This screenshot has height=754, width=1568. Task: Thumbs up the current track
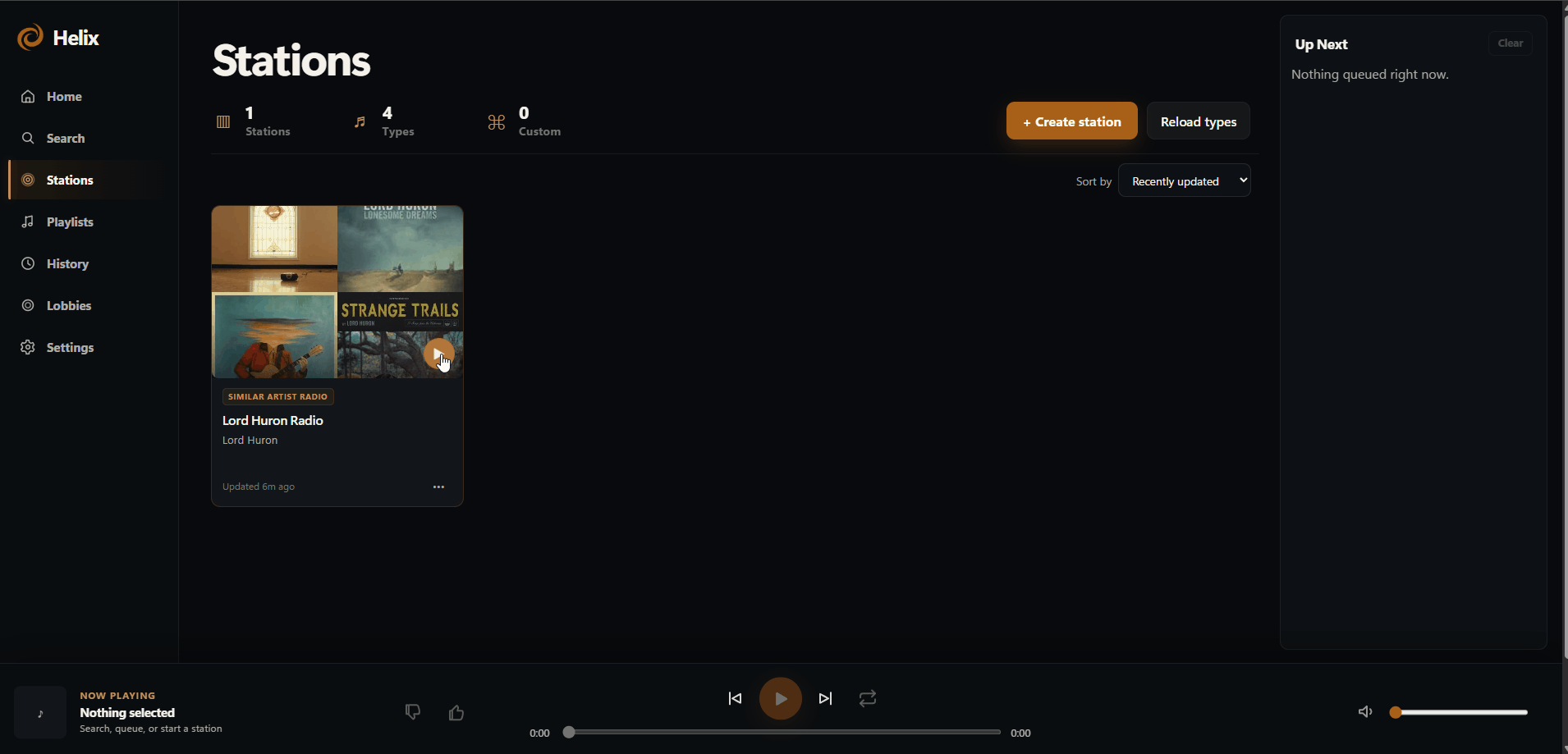456,712
